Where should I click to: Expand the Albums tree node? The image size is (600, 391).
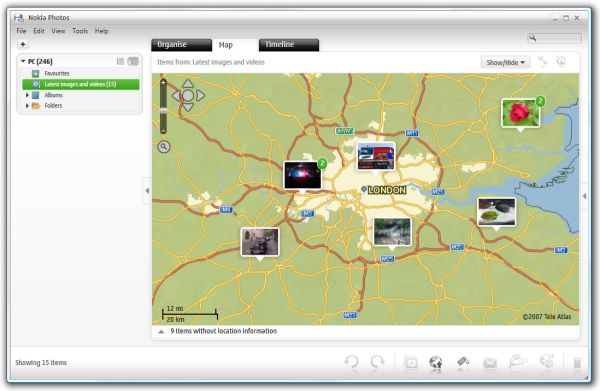27,95
